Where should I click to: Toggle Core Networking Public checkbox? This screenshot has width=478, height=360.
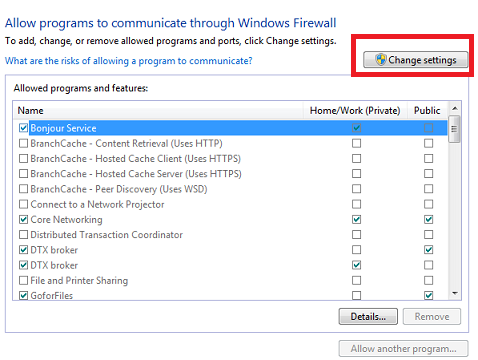click(x=428, y=219)
